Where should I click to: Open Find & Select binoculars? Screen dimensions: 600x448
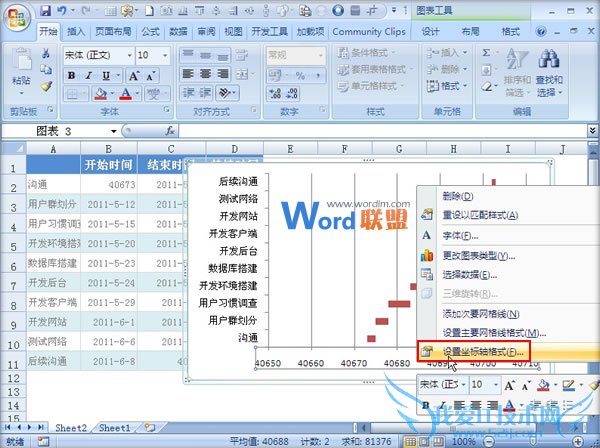(x=549, y=73)
